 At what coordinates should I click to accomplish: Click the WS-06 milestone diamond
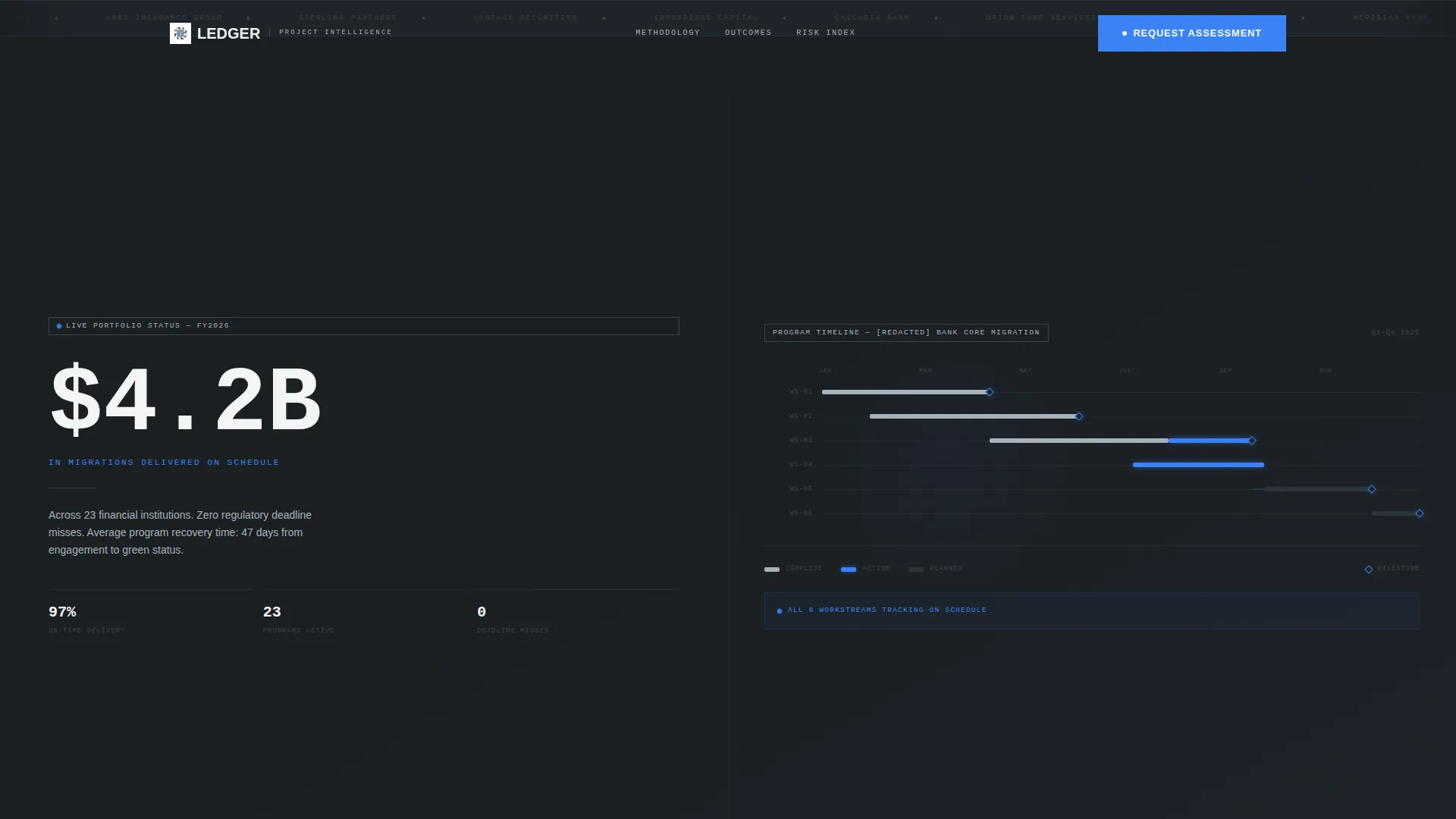click(x=1420, y=513)
